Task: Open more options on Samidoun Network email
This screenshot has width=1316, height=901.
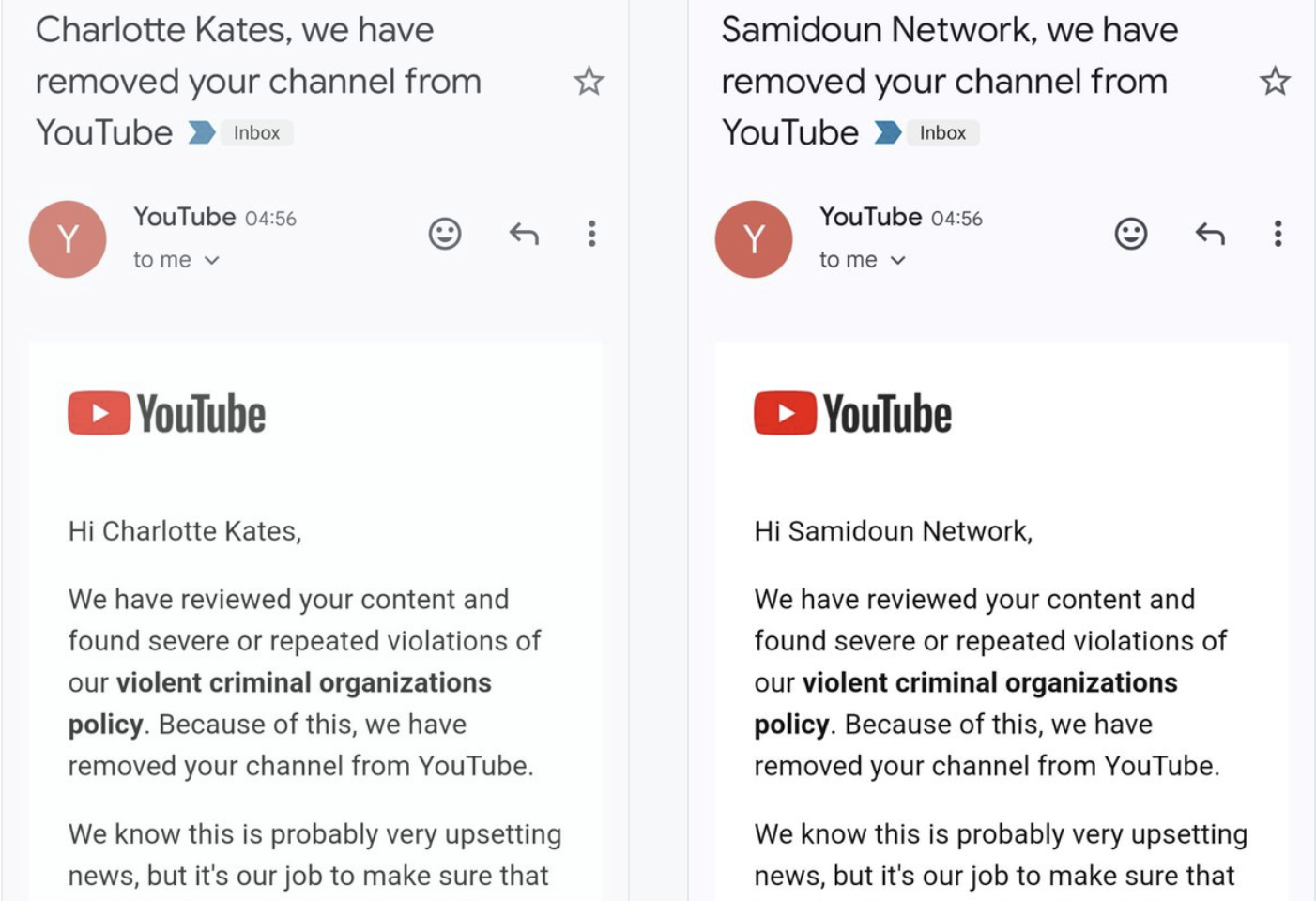Action: (1278, 234)
